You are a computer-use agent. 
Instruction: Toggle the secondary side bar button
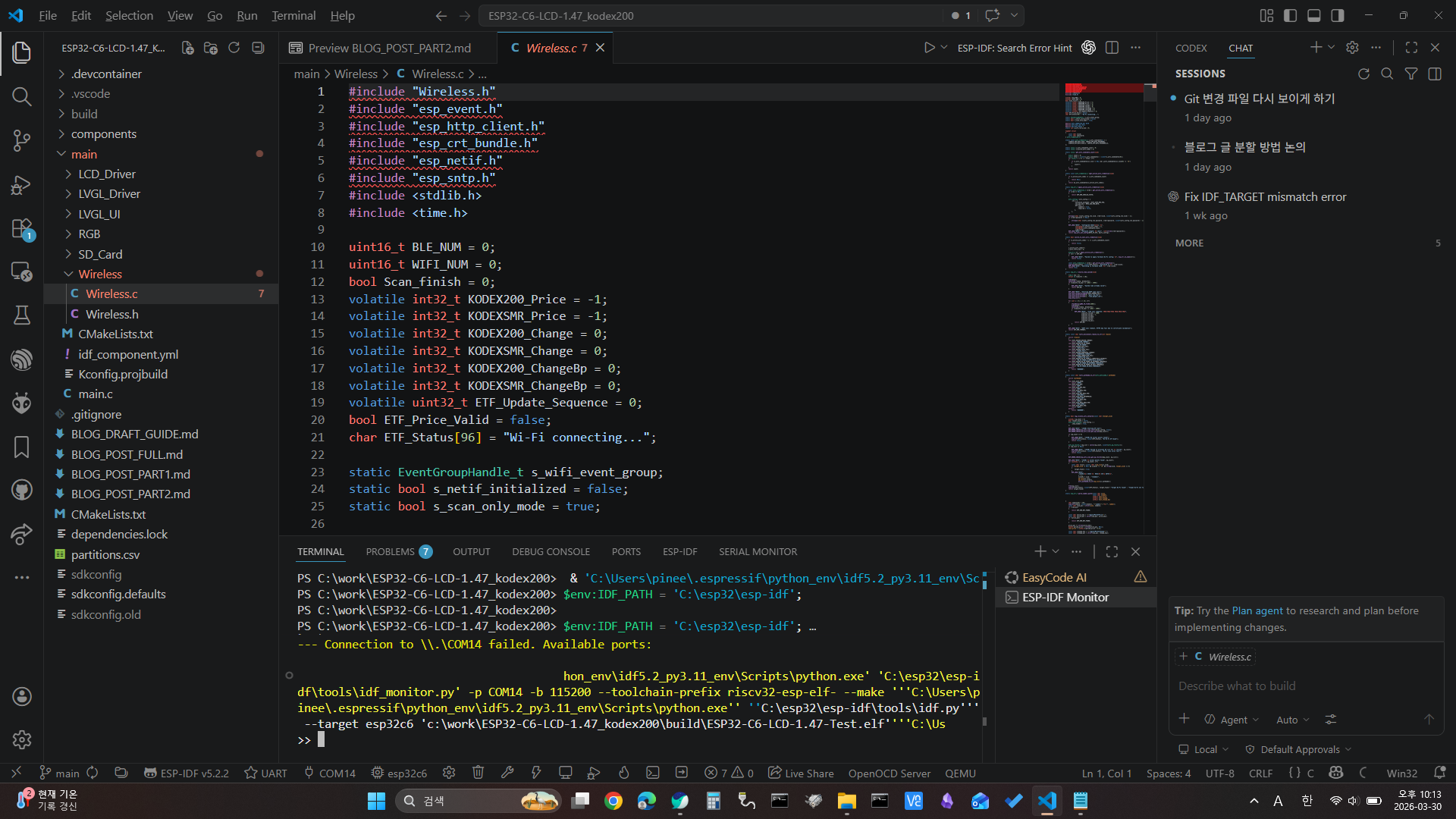(1338, 15)
